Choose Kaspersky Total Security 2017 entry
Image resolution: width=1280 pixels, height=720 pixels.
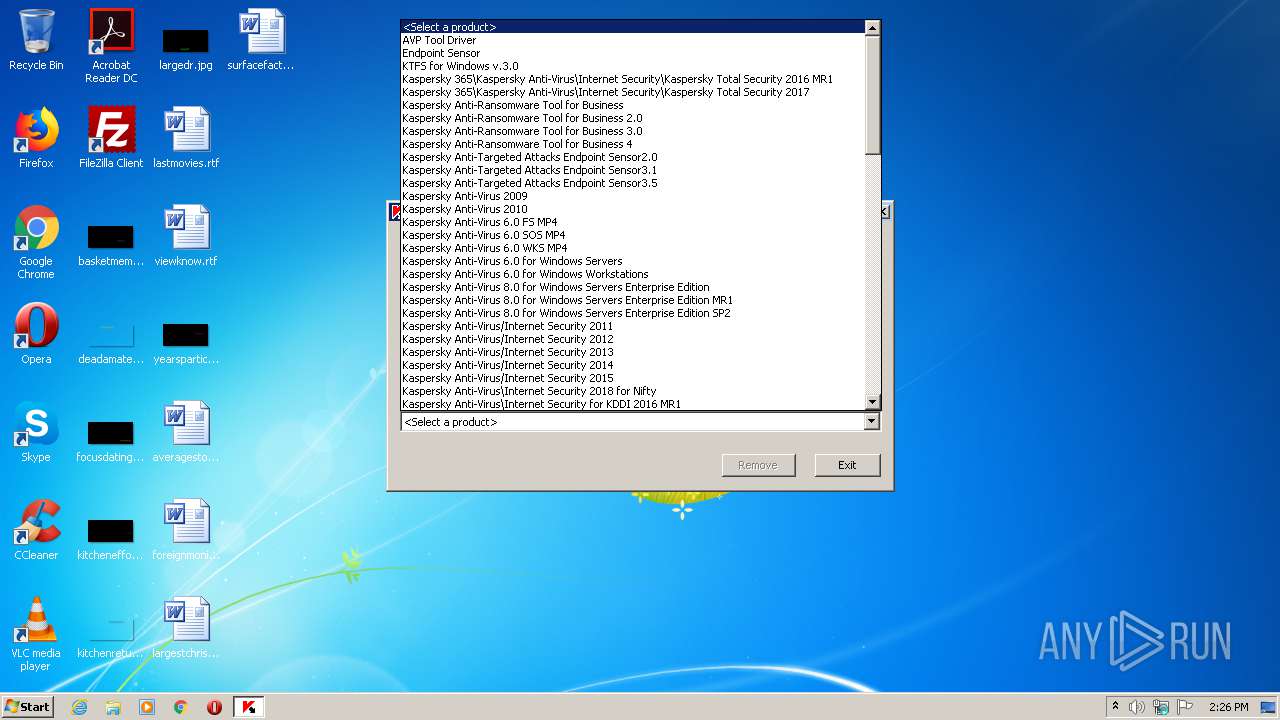[632, 92]
